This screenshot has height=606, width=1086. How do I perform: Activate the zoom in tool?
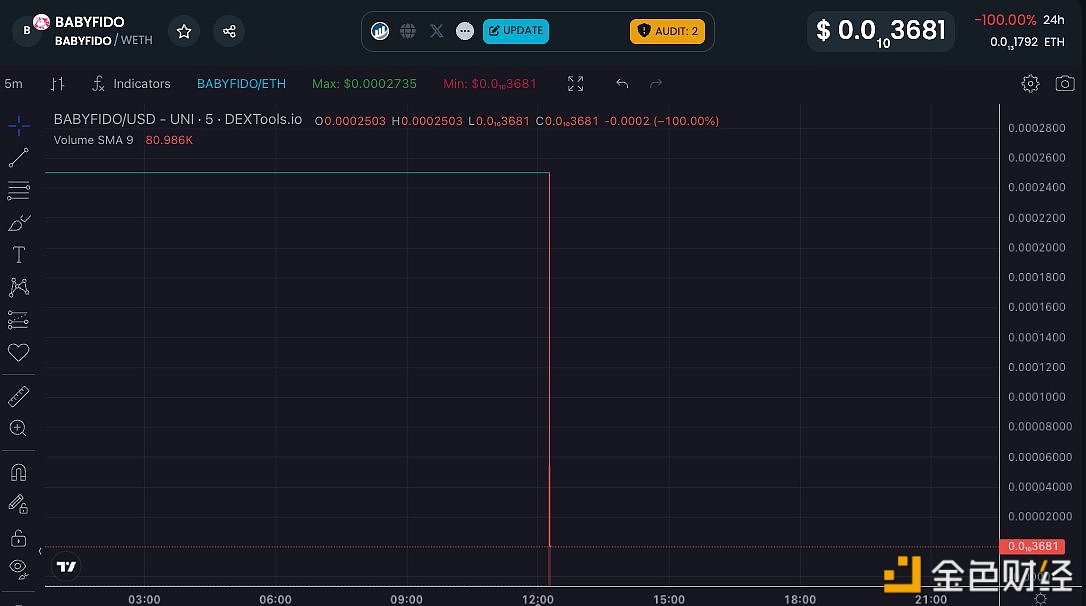click(x=19, y=428)
